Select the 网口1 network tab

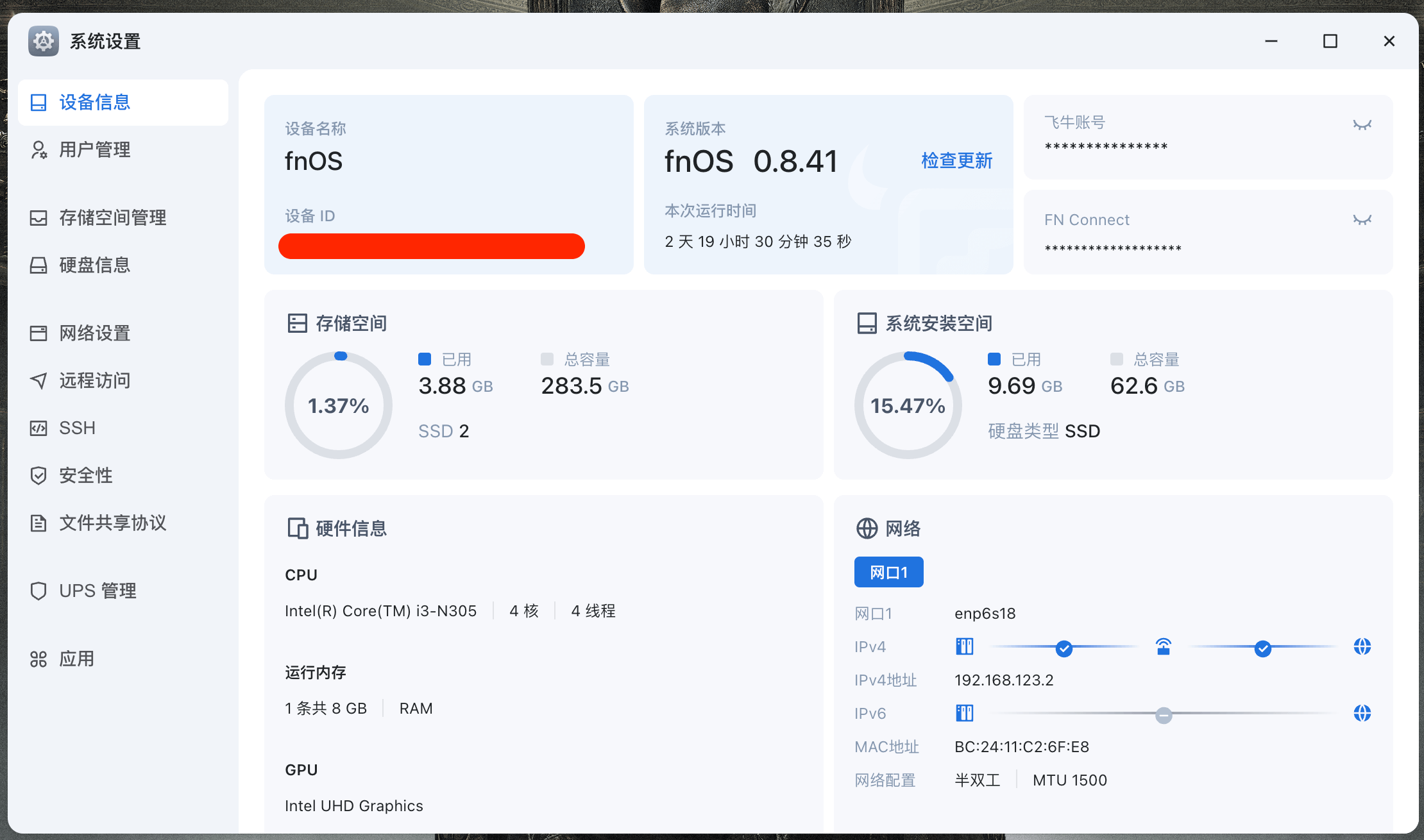888,572
